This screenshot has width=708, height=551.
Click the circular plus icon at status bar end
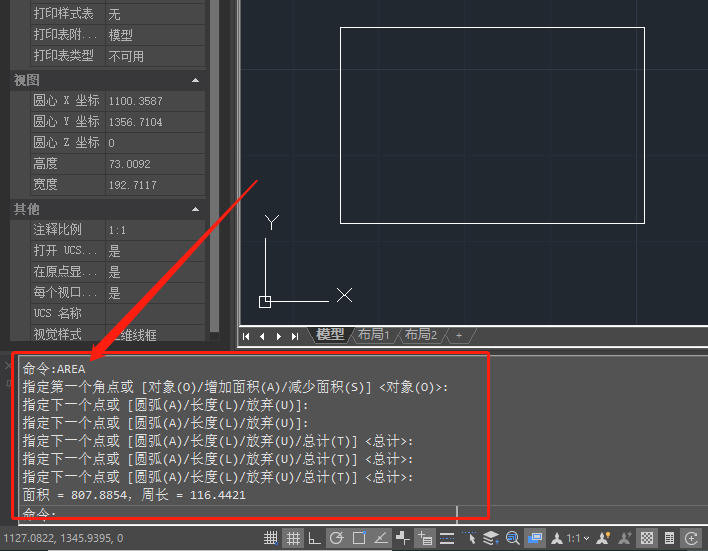pos(691,538)
